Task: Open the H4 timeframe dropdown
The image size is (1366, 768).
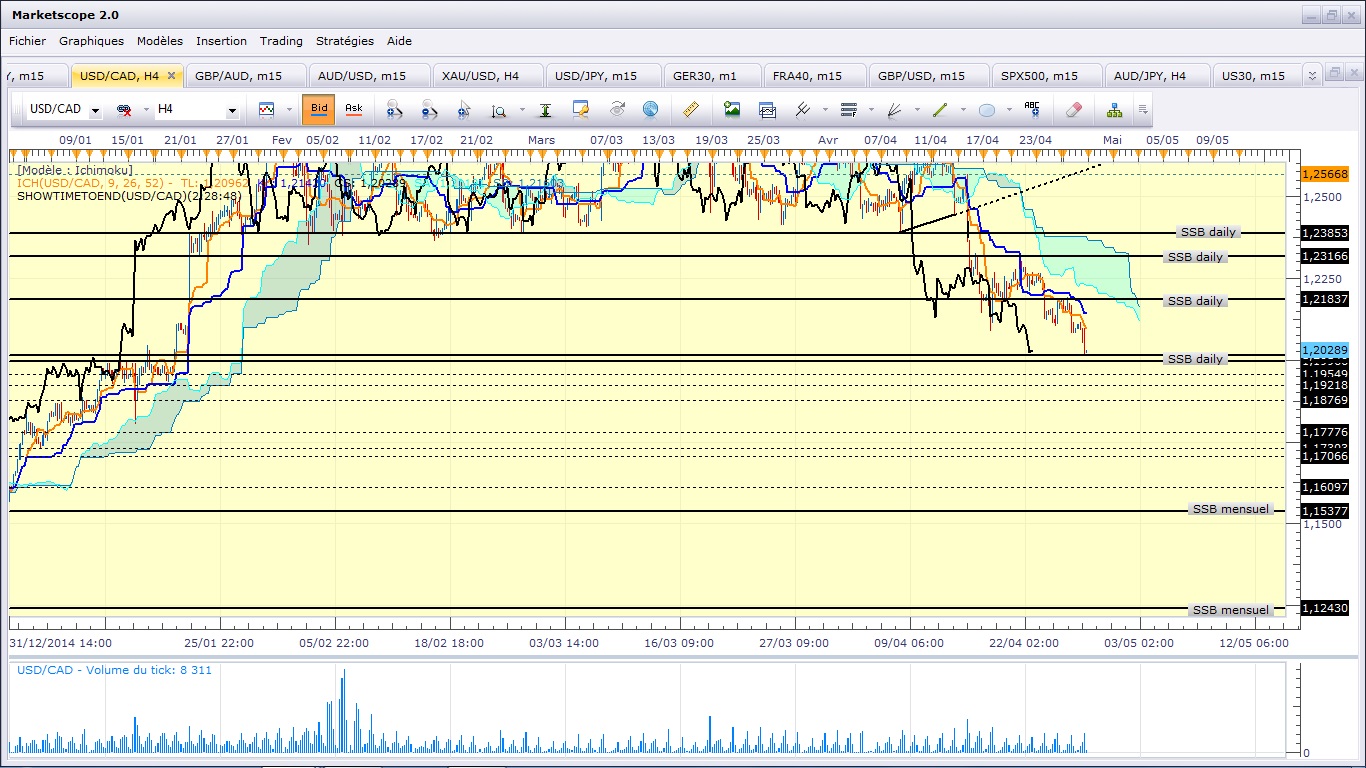Action: 232,110
